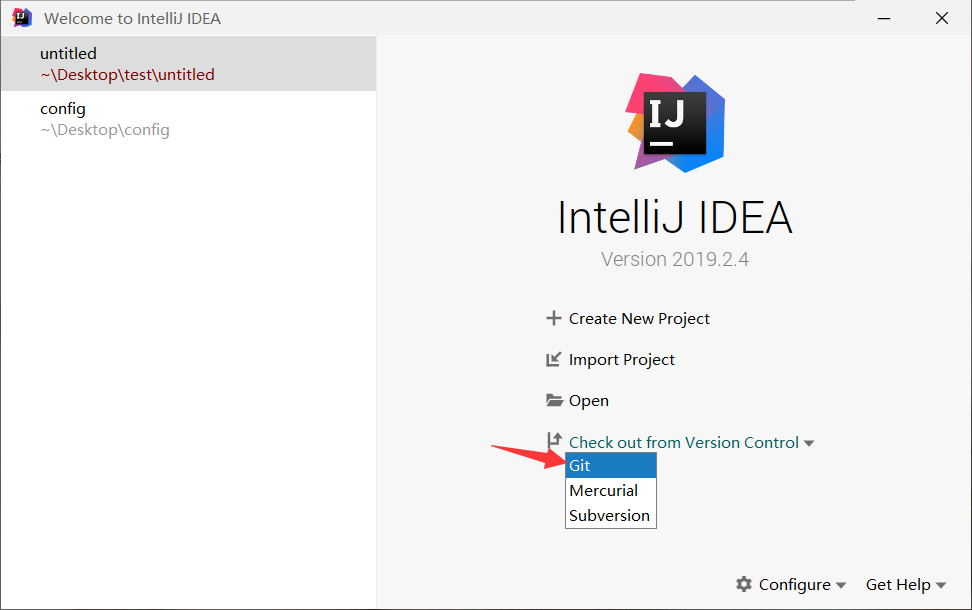The width and height of the screenshot is (972, 610).
Task: Select Mercurial from the checkout menu
Action: click(611, 490)
